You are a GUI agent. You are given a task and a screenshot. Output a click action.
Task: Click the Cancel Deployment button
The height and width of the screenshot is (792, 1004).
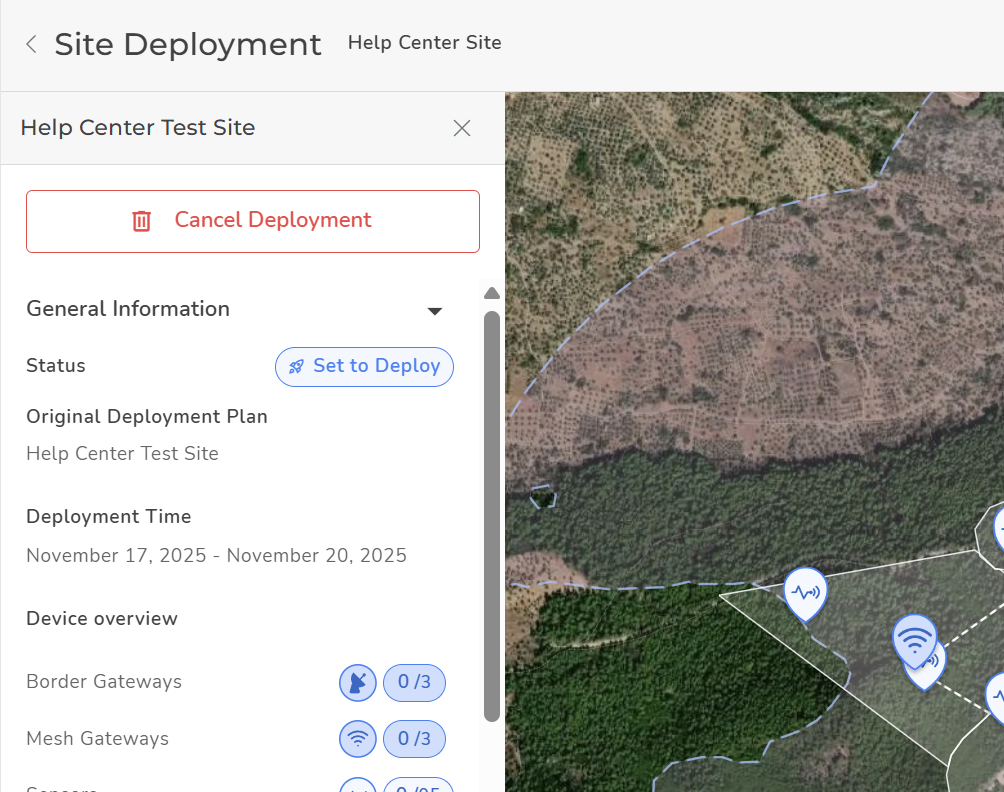click(253, 221)
